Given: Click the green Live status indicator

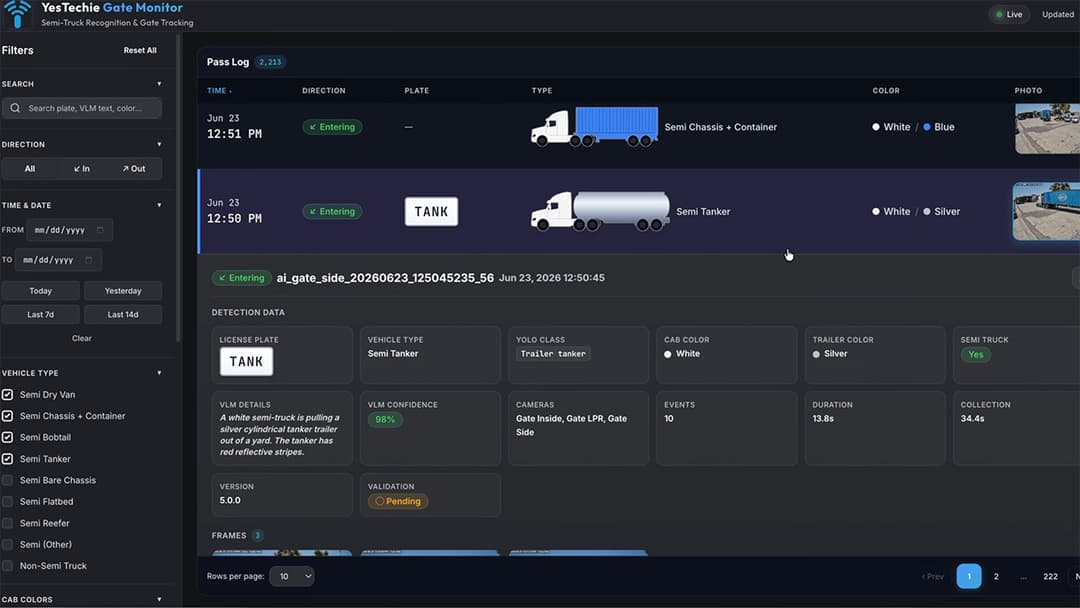Looking at the screenshot, I should 1008,14.
